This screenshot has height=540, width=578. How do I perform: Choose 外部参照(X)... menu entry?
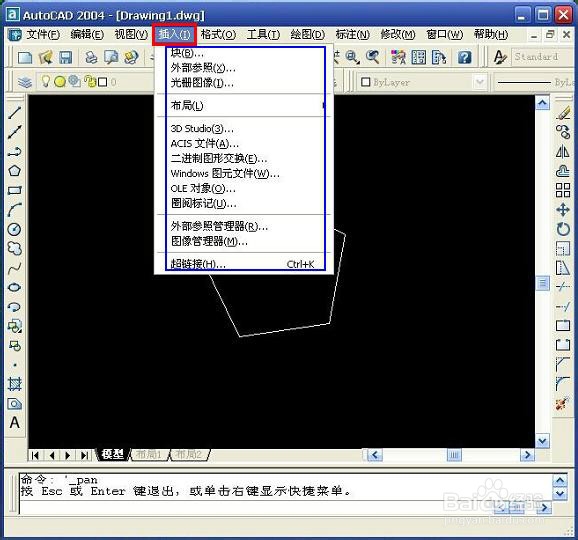point(244,68)
